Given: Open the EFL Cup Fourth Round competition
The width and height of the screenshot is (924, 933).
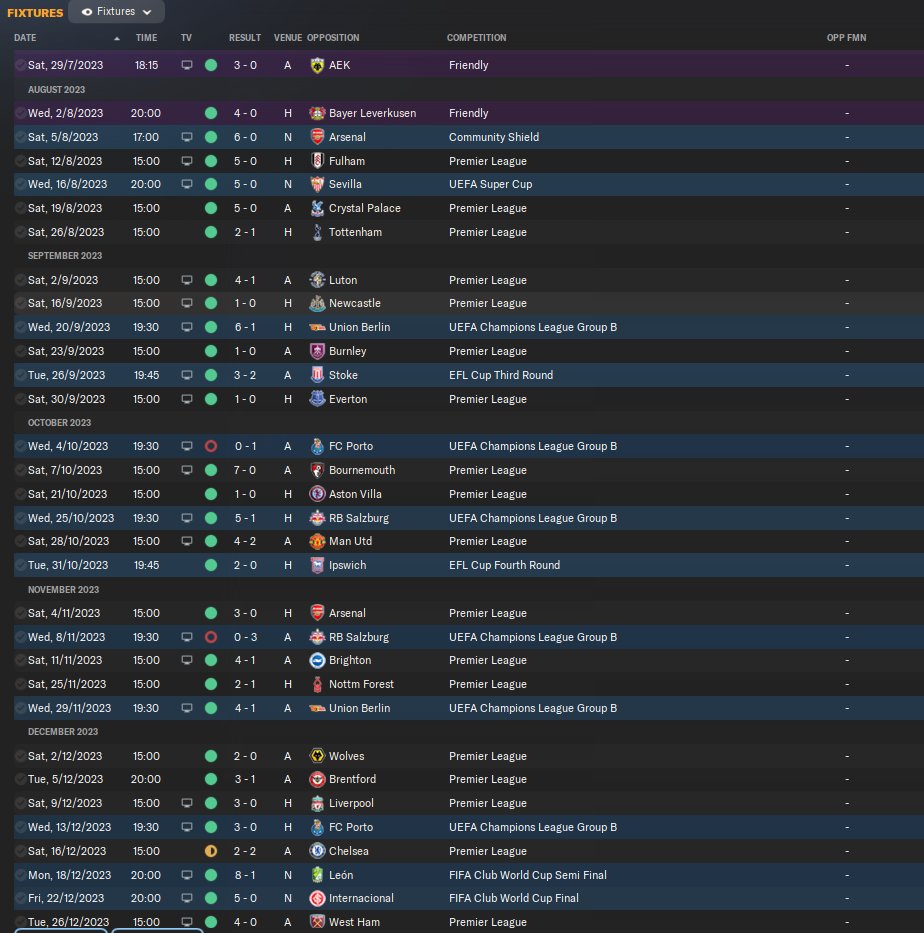Looking at the screenshot, I should pyautogui.click(x=505, y=565).
